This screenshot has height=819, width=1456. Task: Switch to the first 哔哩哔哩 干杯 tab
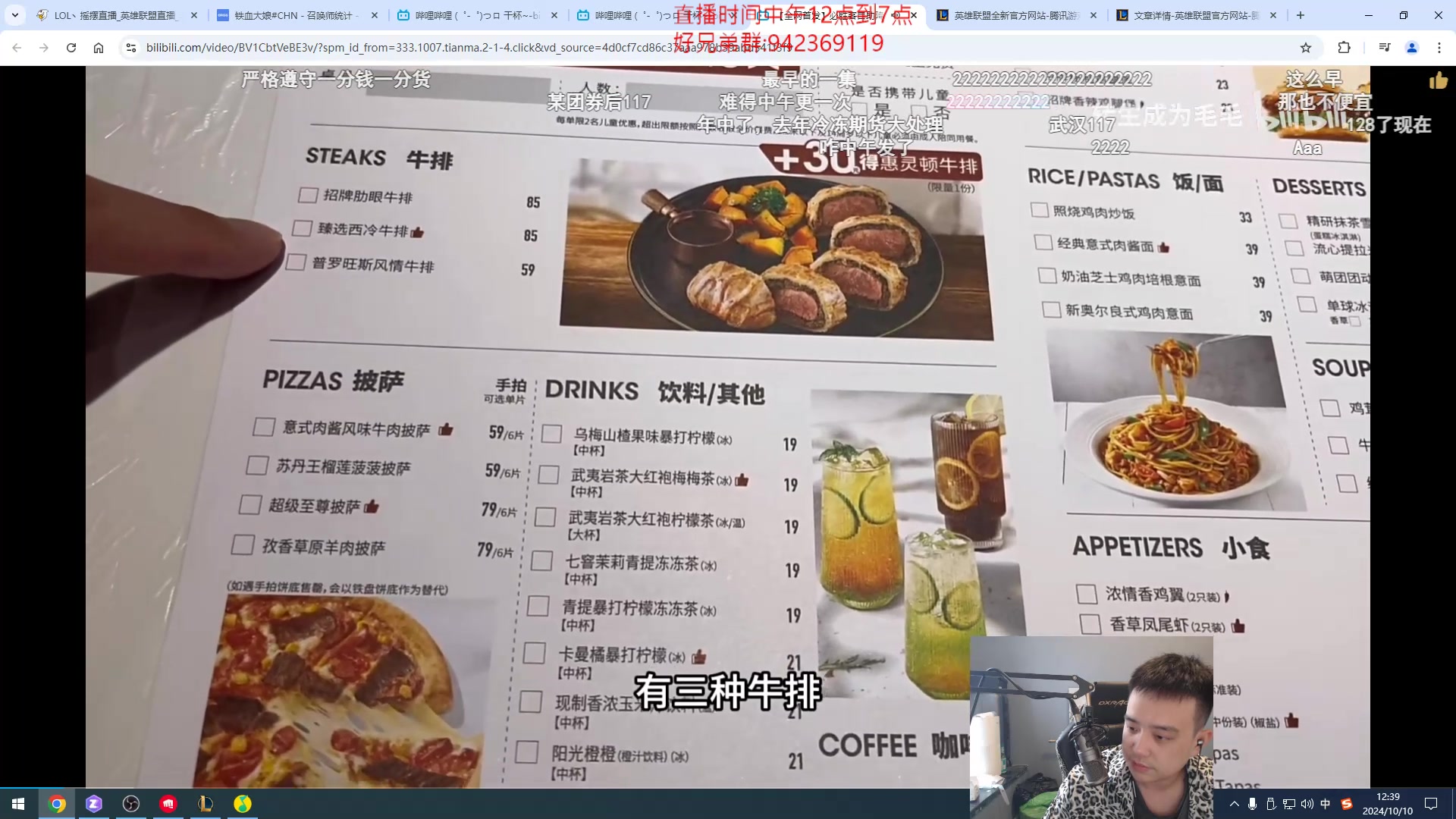pos(476,15)
